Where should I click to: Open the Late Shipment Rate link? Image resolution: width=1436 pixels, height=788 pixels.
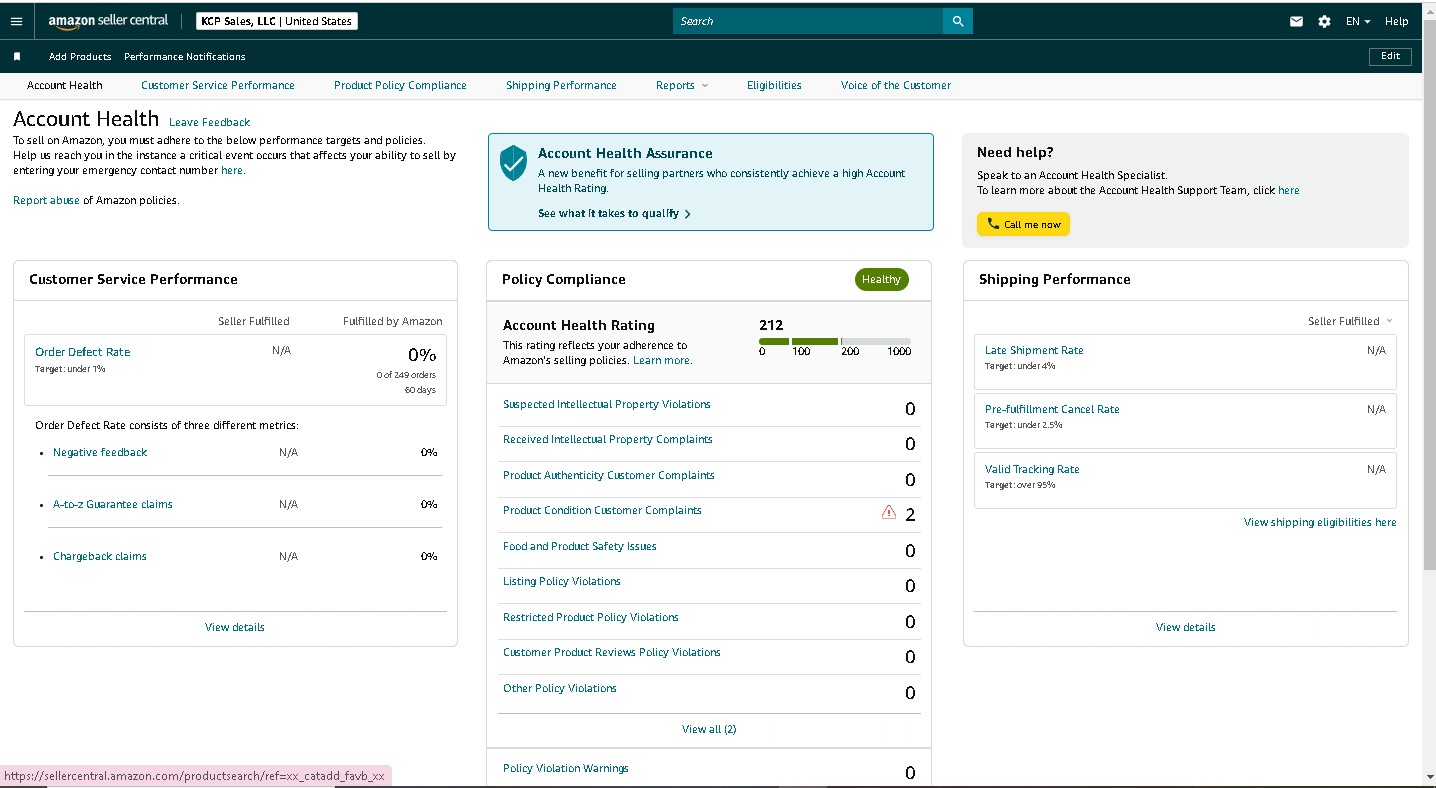1034,350
